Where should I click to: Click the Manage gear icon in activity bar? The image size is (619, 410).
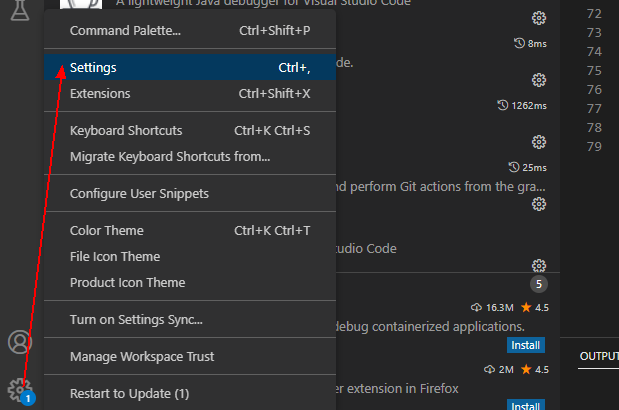point(19,389)
